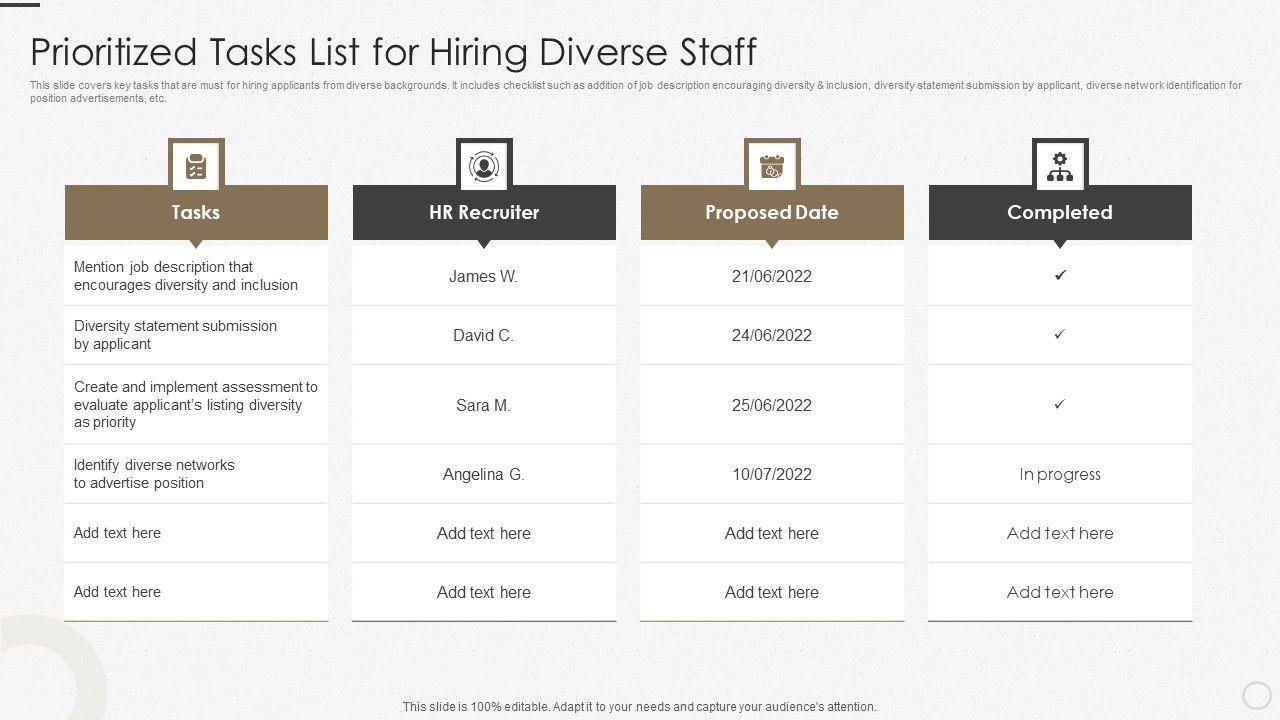Click the gear hierarchy icon above Completed
This screenshot has width=1280, height=720.
coord(1060,166)
